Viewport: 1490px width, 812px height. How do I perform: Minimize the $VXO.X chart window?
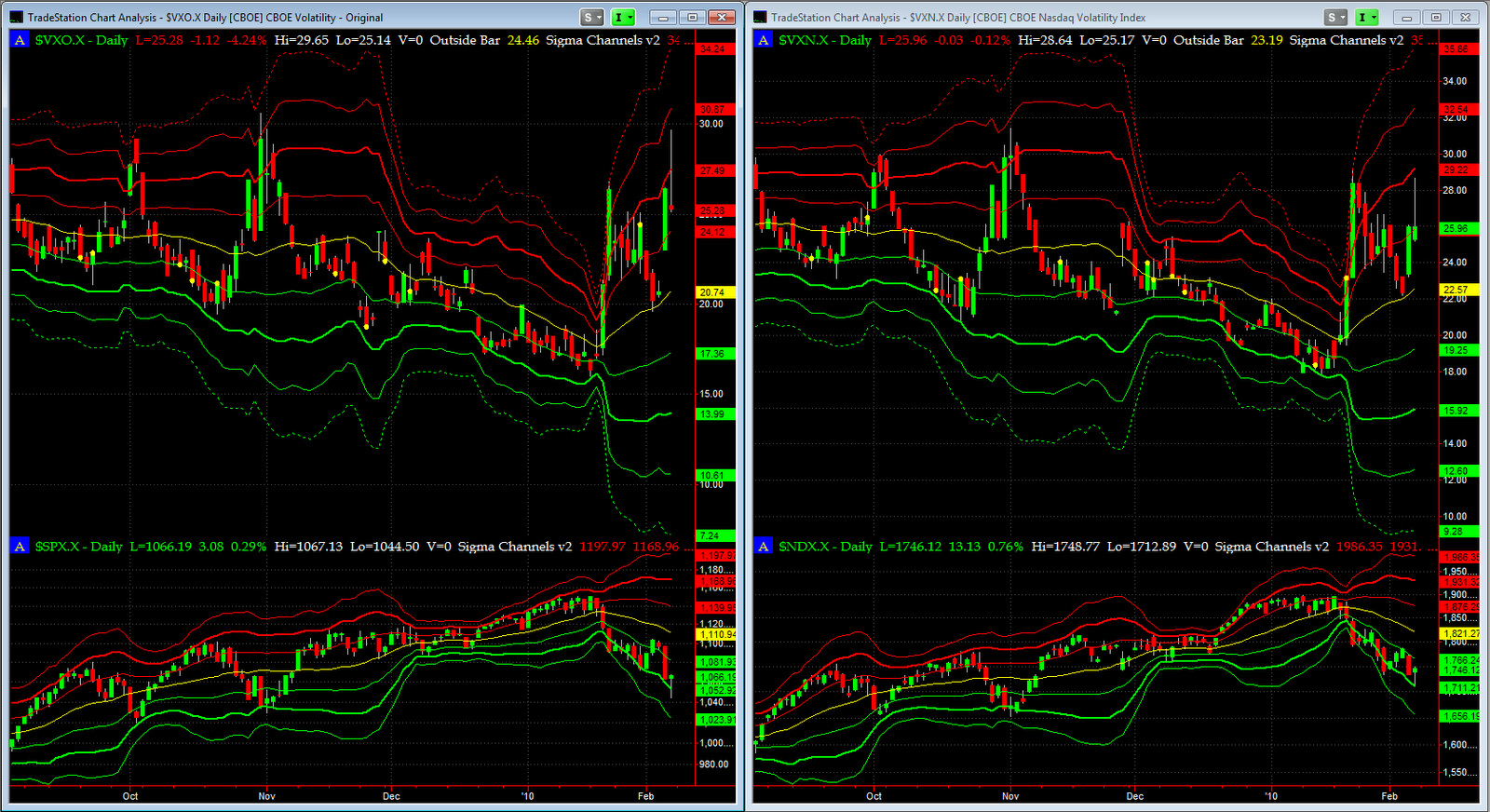point(664,17)
